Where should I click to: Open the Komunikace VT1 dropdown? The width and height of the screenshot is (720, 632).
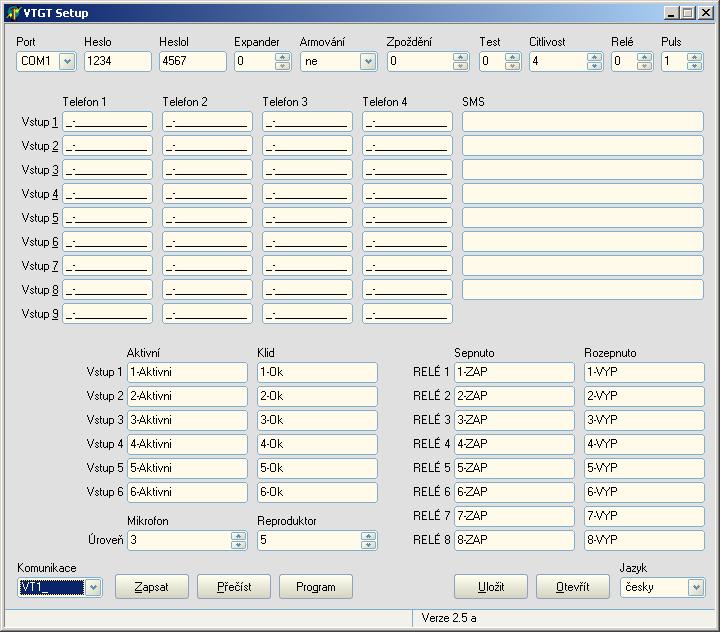click(93, 587)
